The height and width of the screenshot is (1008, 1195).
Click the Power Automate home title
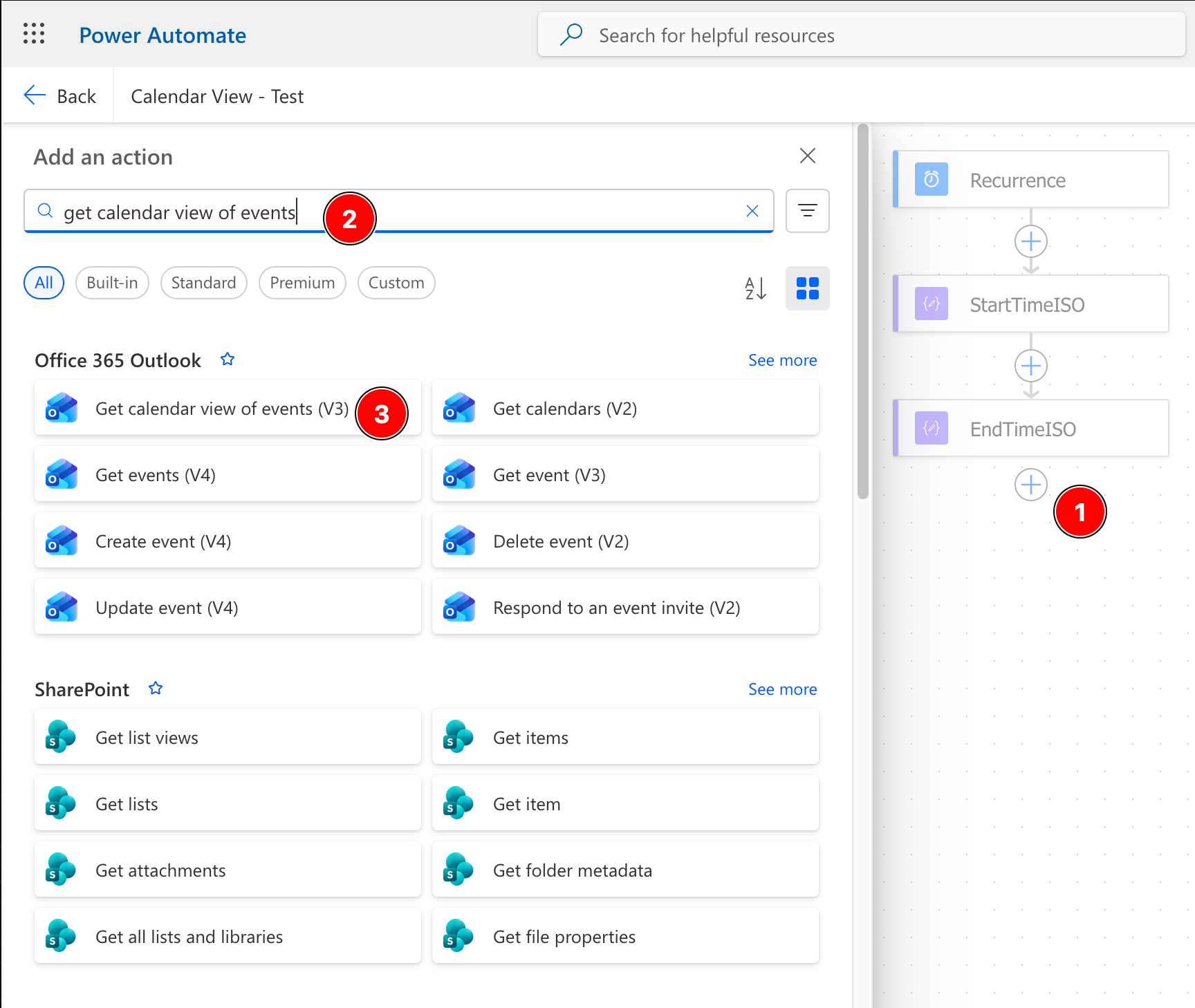tap(163, 35)
